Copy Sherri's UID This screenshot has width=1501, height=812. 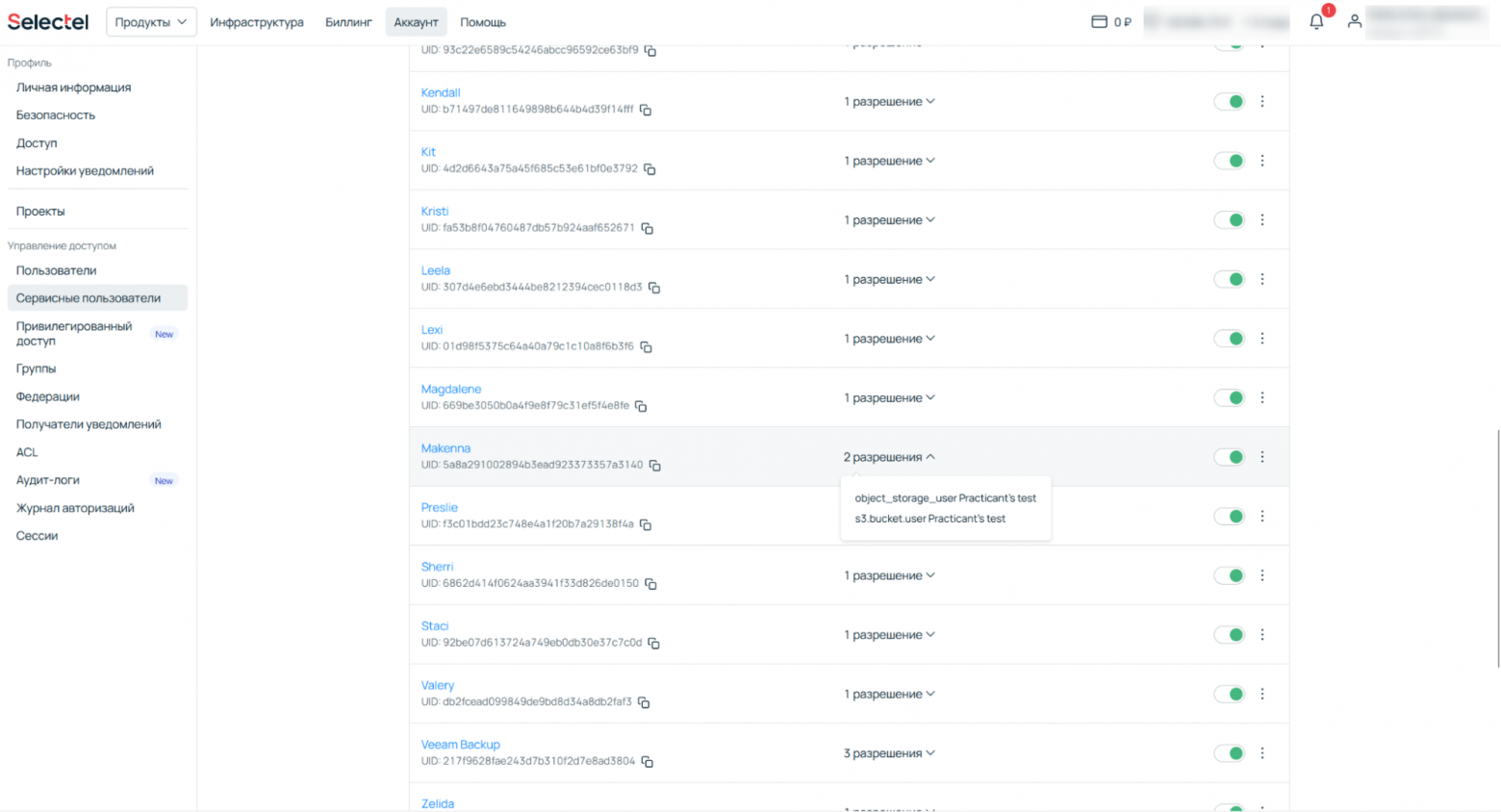pos(650,584)
